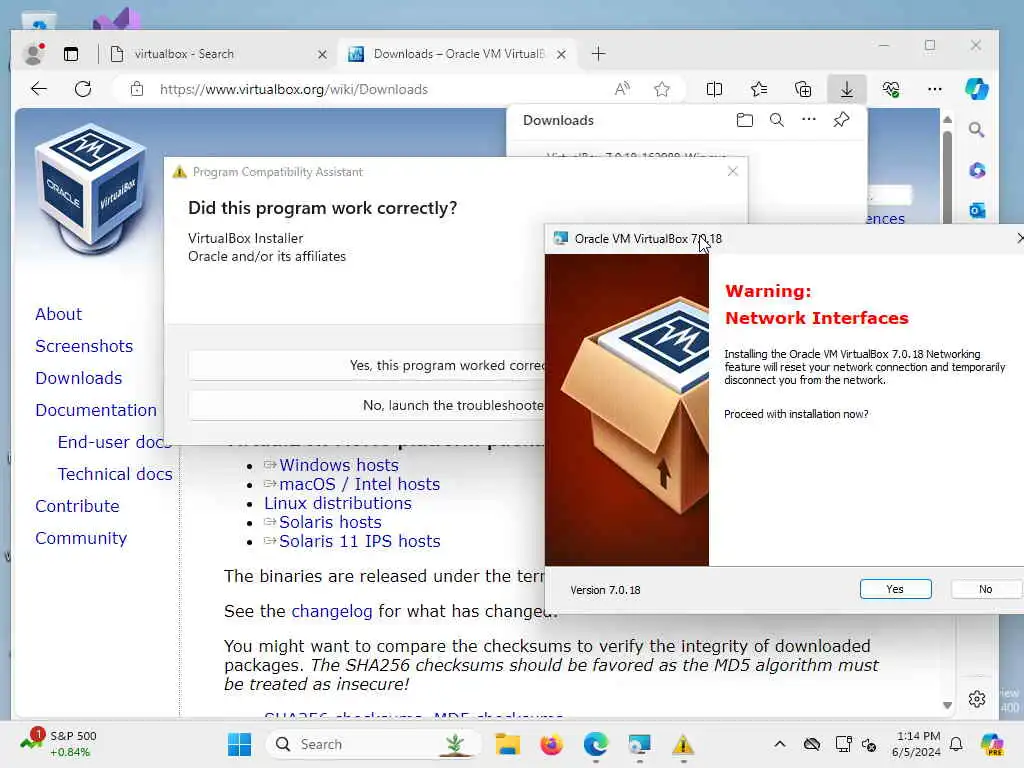Image resolution: width=1024 pixels, height=768 pixels.
Task: Open Microsoft Edge taskbar icon
Action: (x=596, y=744)
